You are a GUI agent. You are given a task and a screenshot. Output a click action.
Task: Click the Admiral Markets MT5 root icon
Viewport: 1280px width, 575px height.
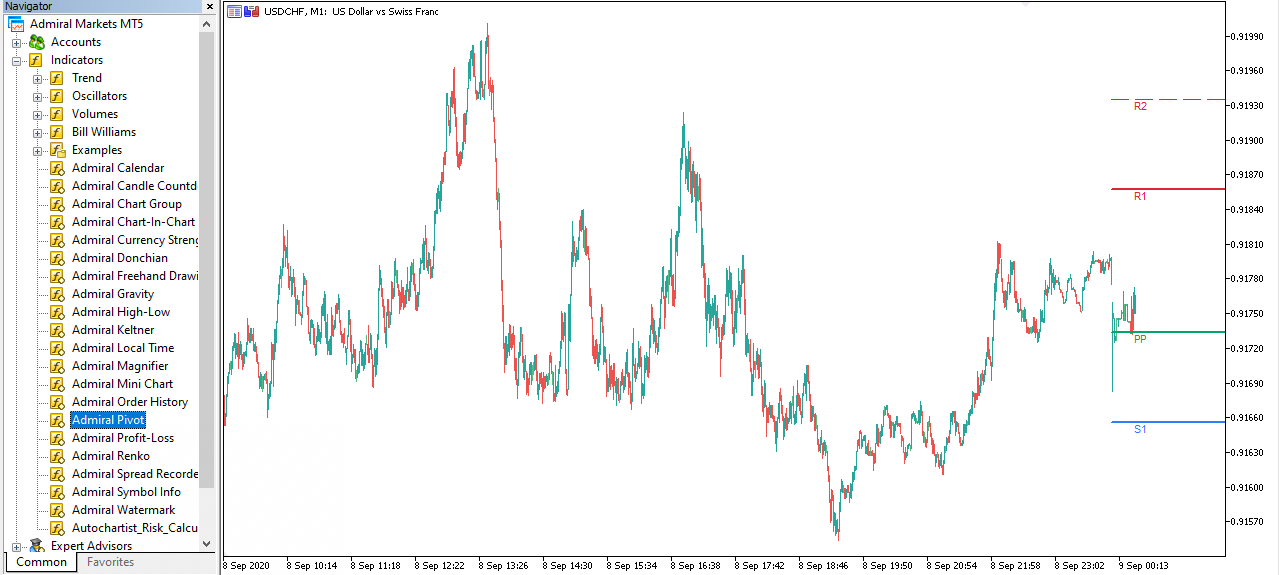coord(16,24)
